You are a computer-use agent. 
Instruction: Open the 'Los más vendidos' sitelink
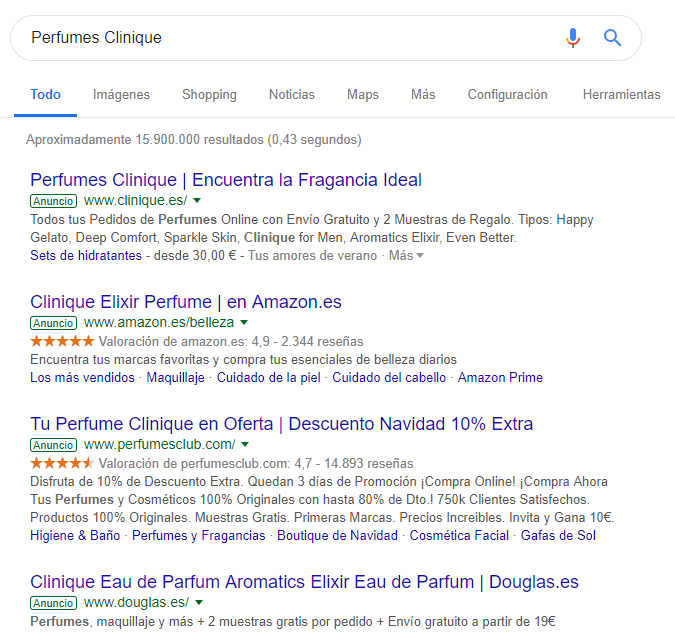(x=82, y=377)
